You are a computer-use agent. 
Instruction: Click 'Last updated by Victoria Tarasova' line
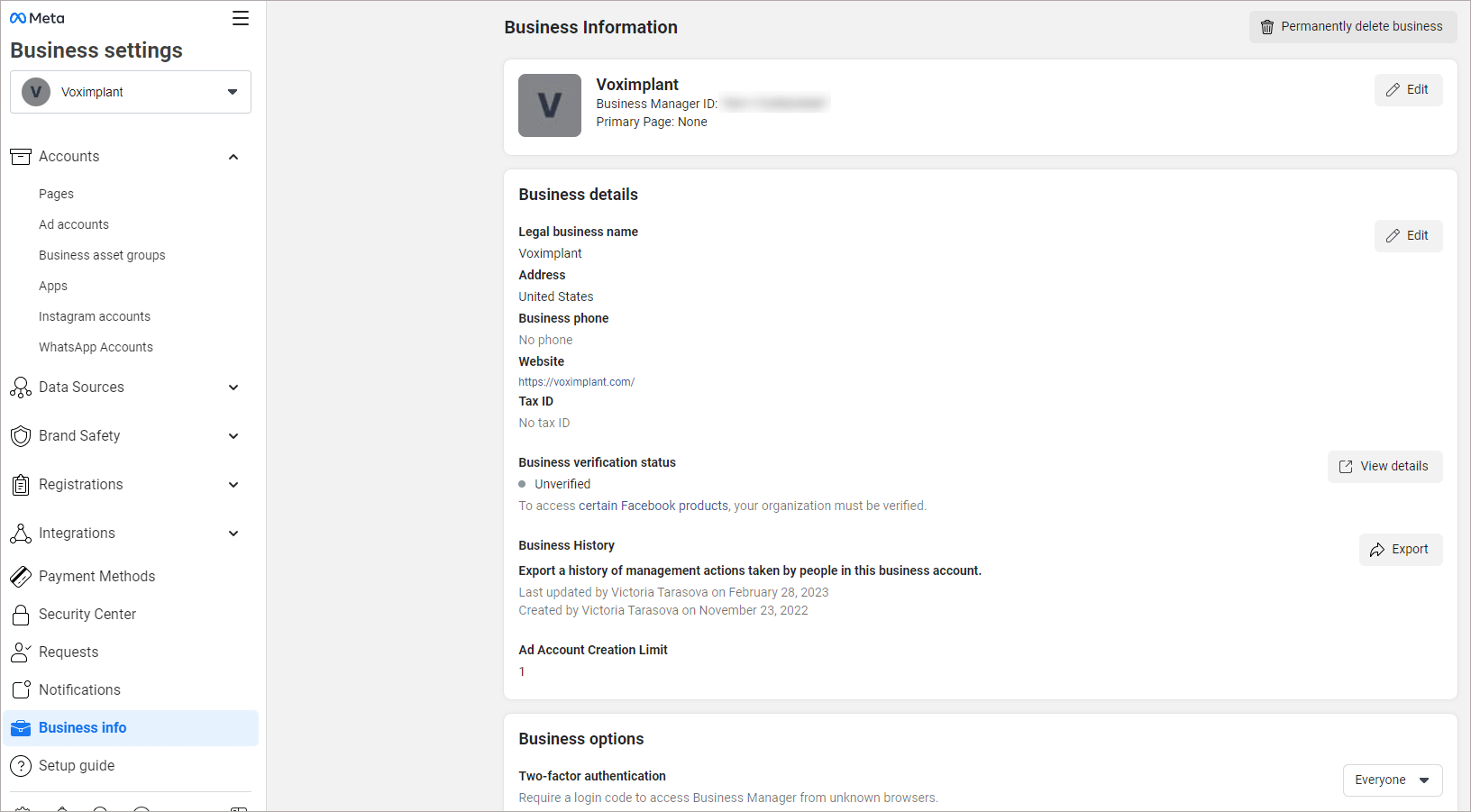coord(673,592)
